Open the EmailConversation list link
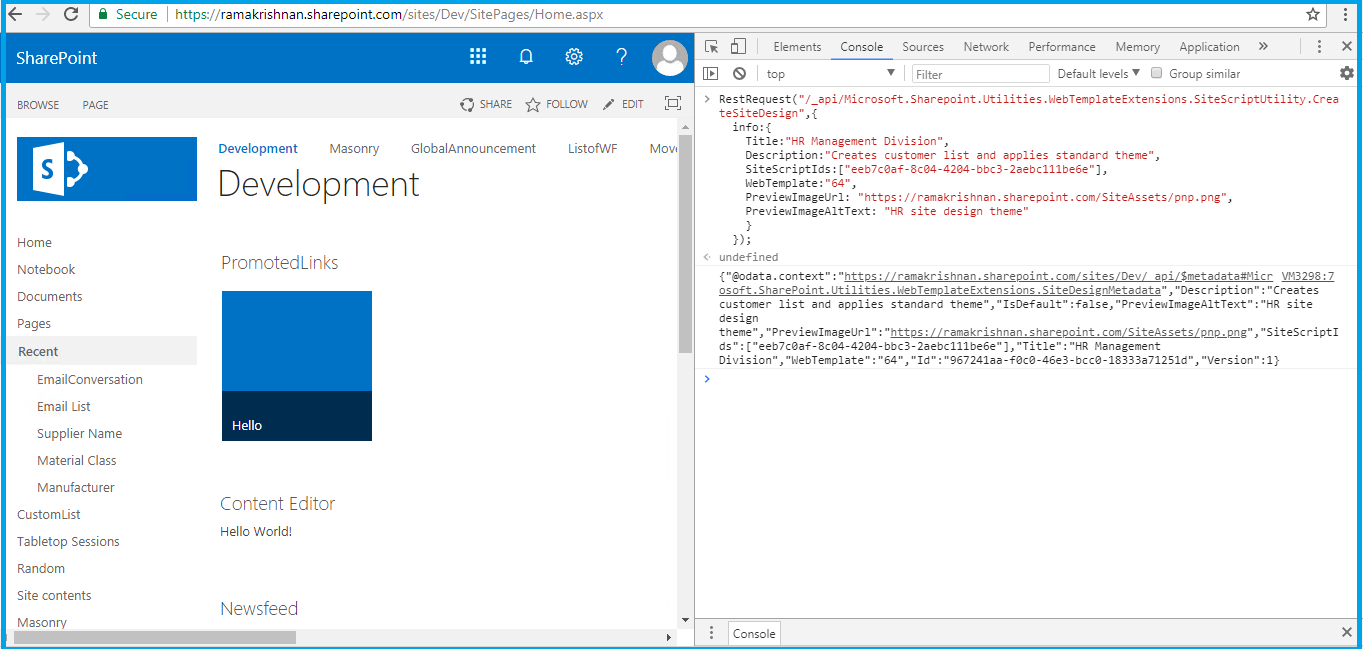Screen dimensions: 1363x649 (x=90, y=379)
